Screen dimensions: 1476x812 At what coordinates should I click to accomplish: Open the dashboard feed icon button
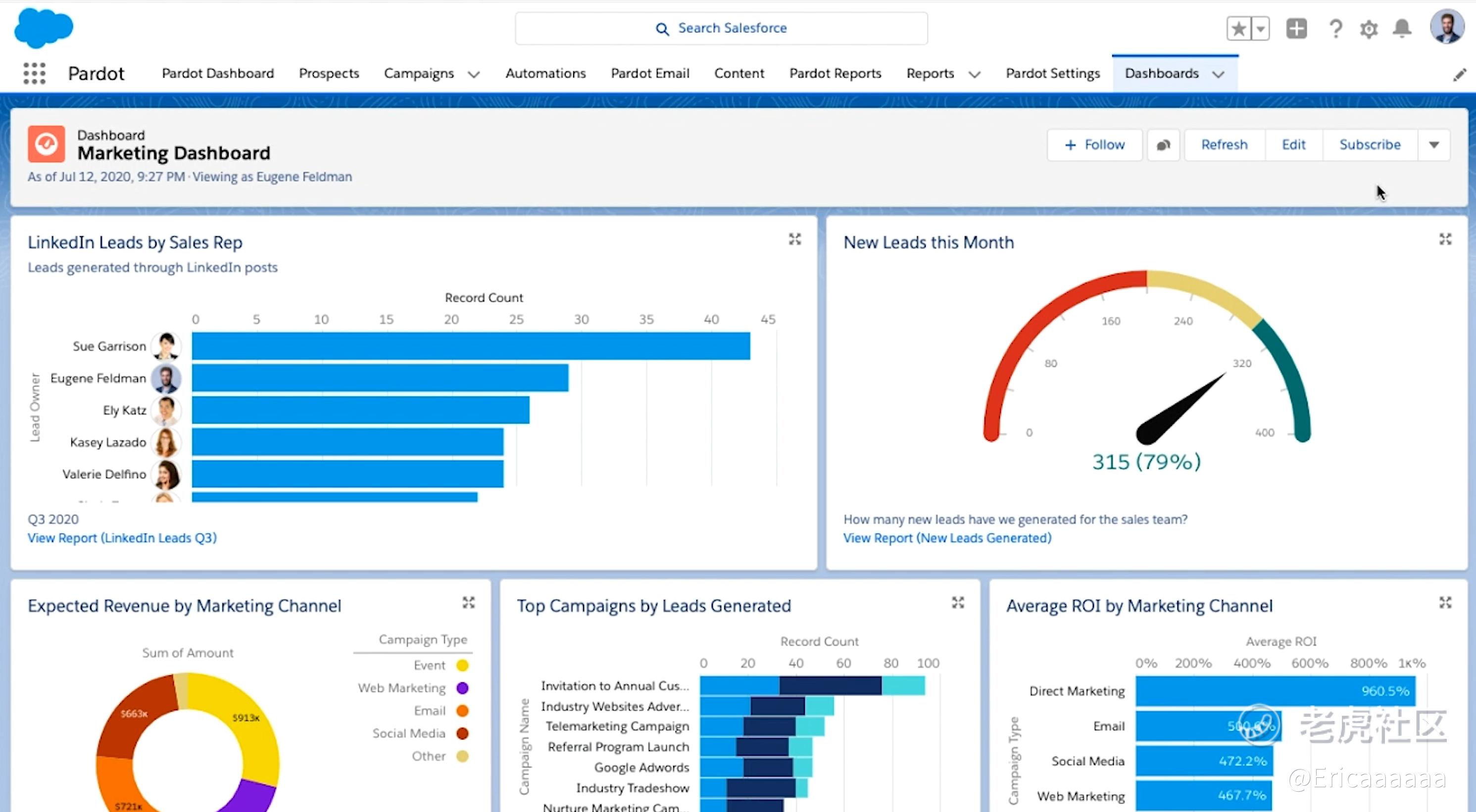[1163, 145]
